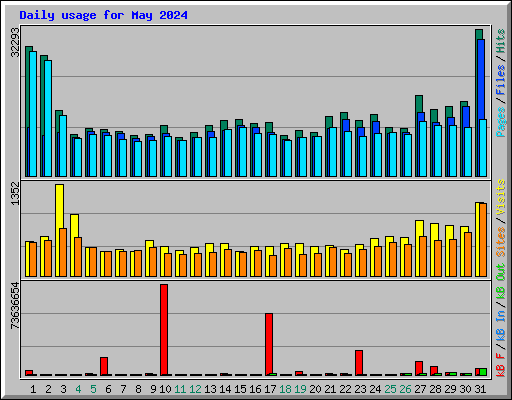
Task: Click the red kB F bar for day 17
Action: point(269,344)
